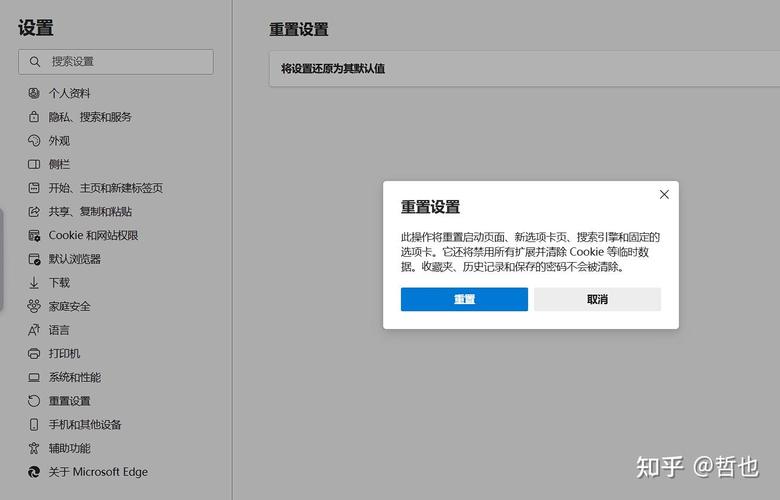The image size is (780, 500).
Task: Click the download arrow icon for 下载
Action: click(x=34, y=283)
